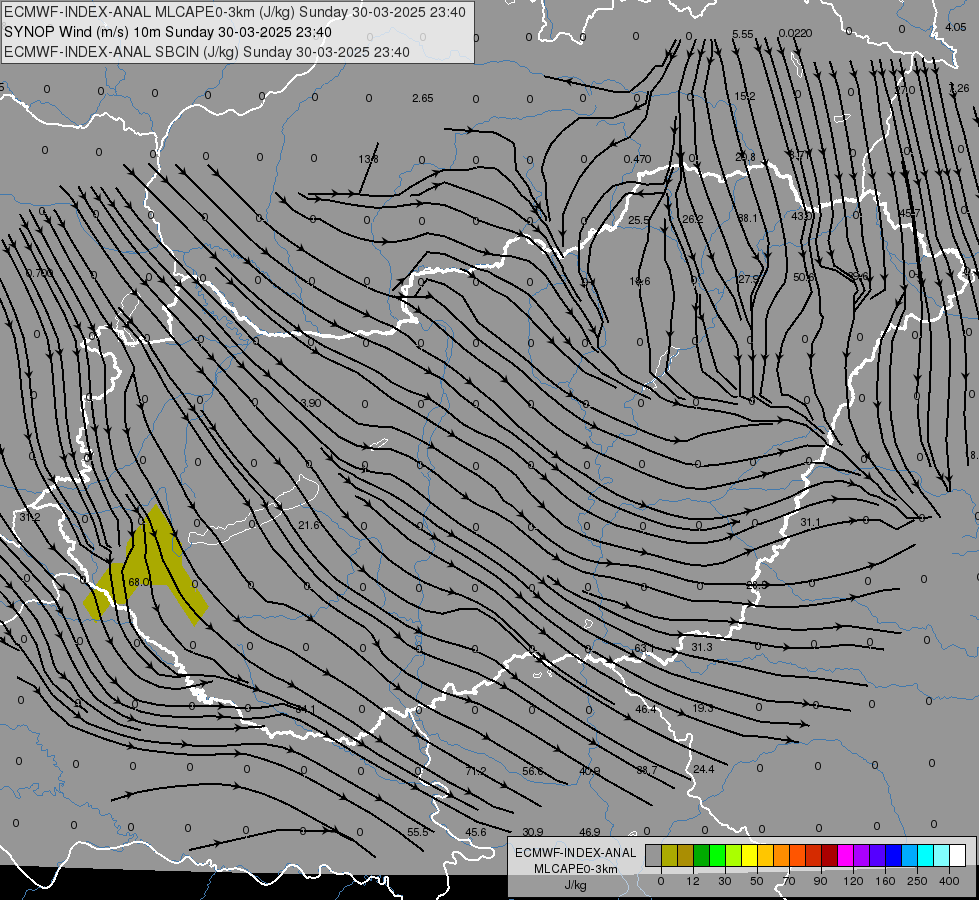Click the legend tick label 400
The width and height of the screenshot is (979, 900).
(949, 881)
